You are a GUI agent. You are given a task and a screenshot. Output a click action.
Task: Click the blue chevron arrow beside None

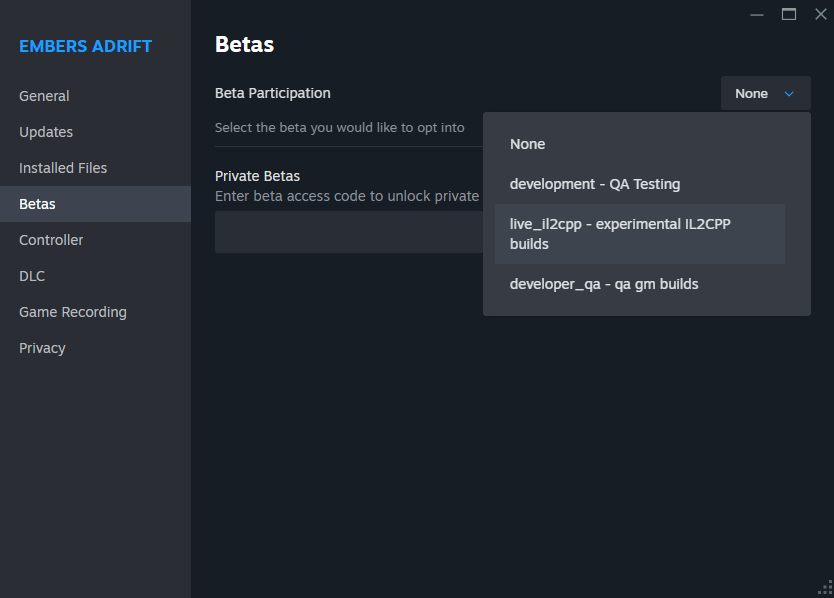789,94
